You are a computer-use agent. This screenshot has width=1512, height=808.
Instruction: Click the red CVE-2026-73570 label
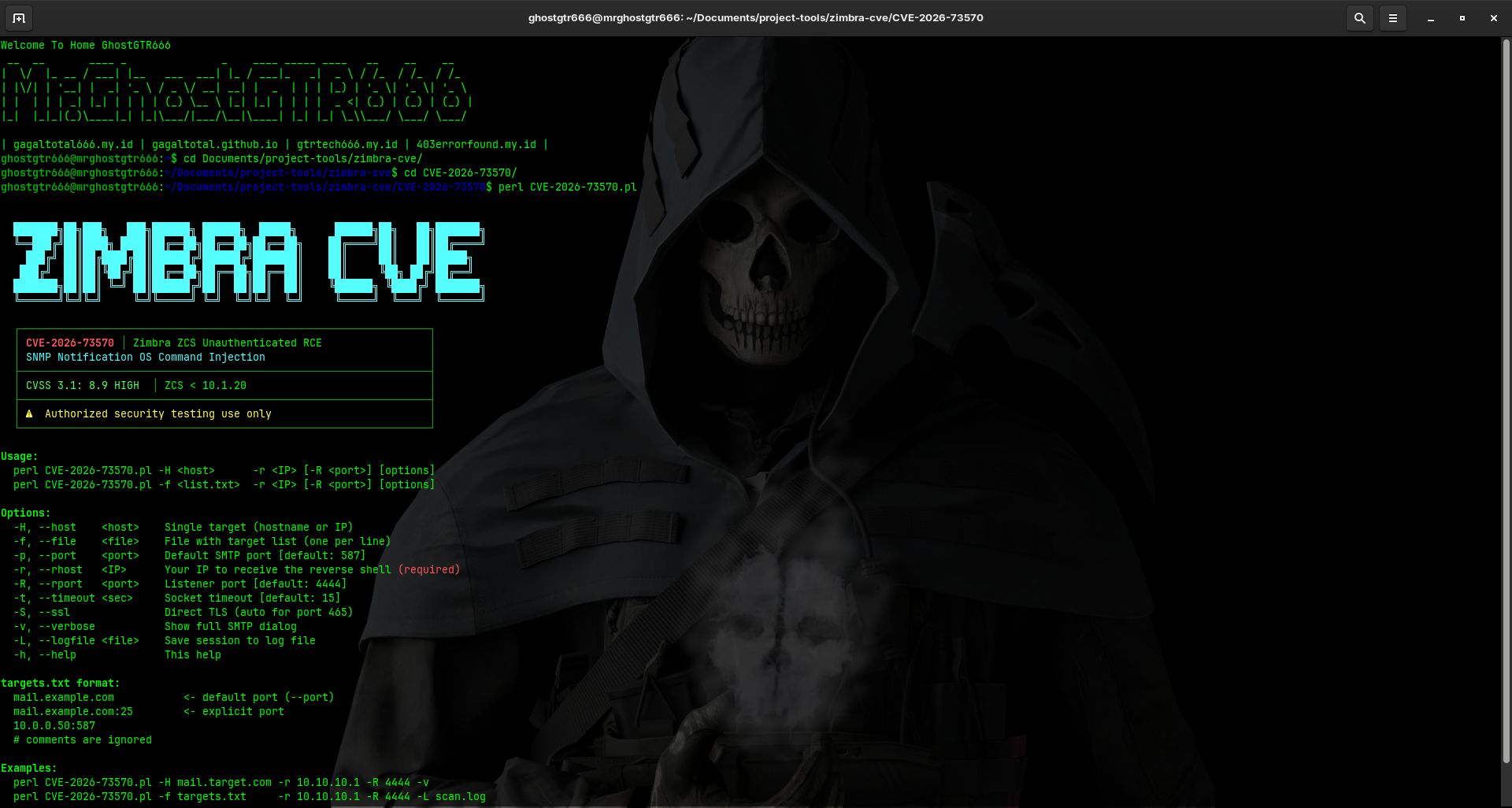click(70, 343)
